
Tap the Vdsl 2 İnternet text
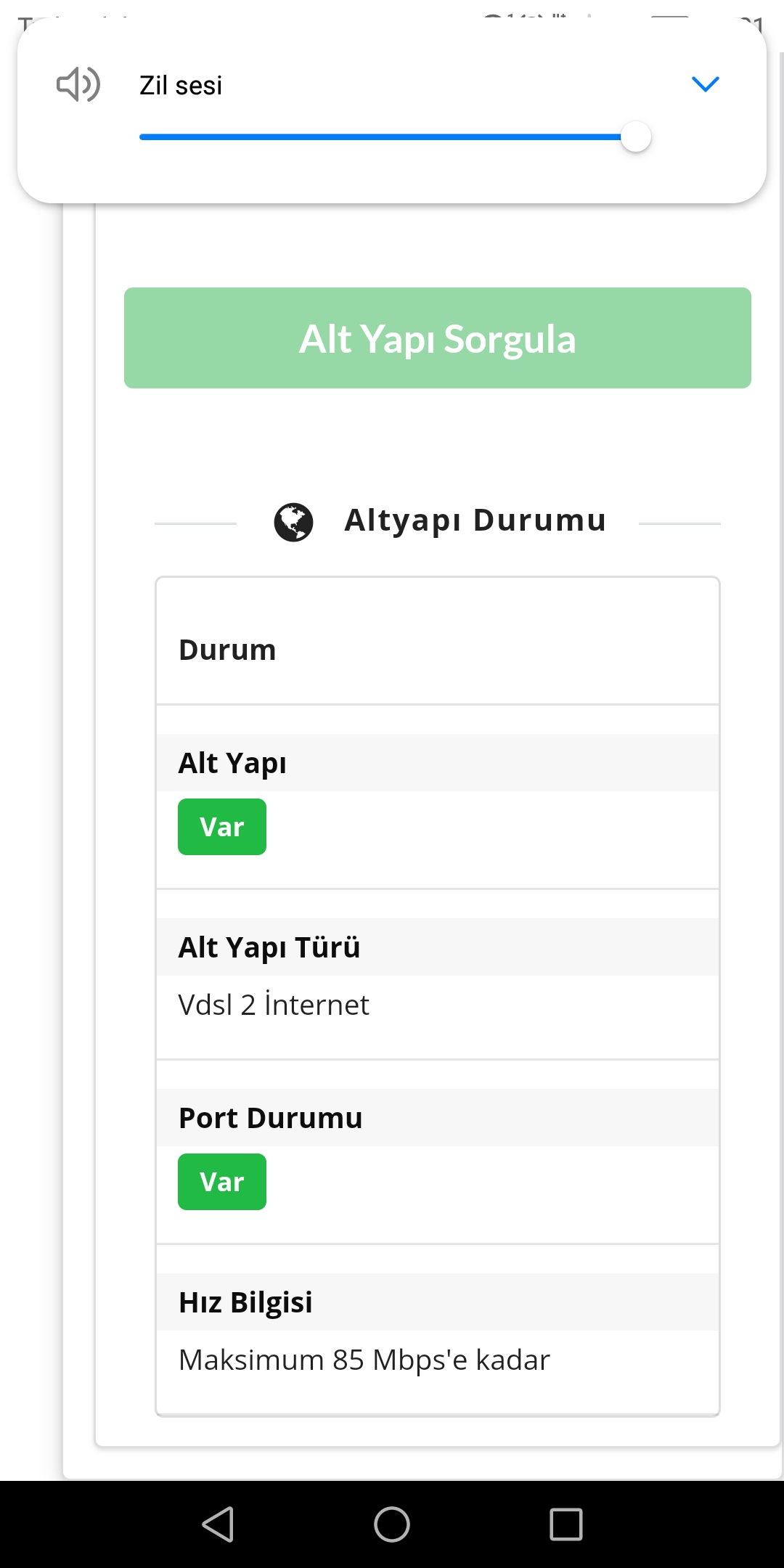(x=274, y=1005)
